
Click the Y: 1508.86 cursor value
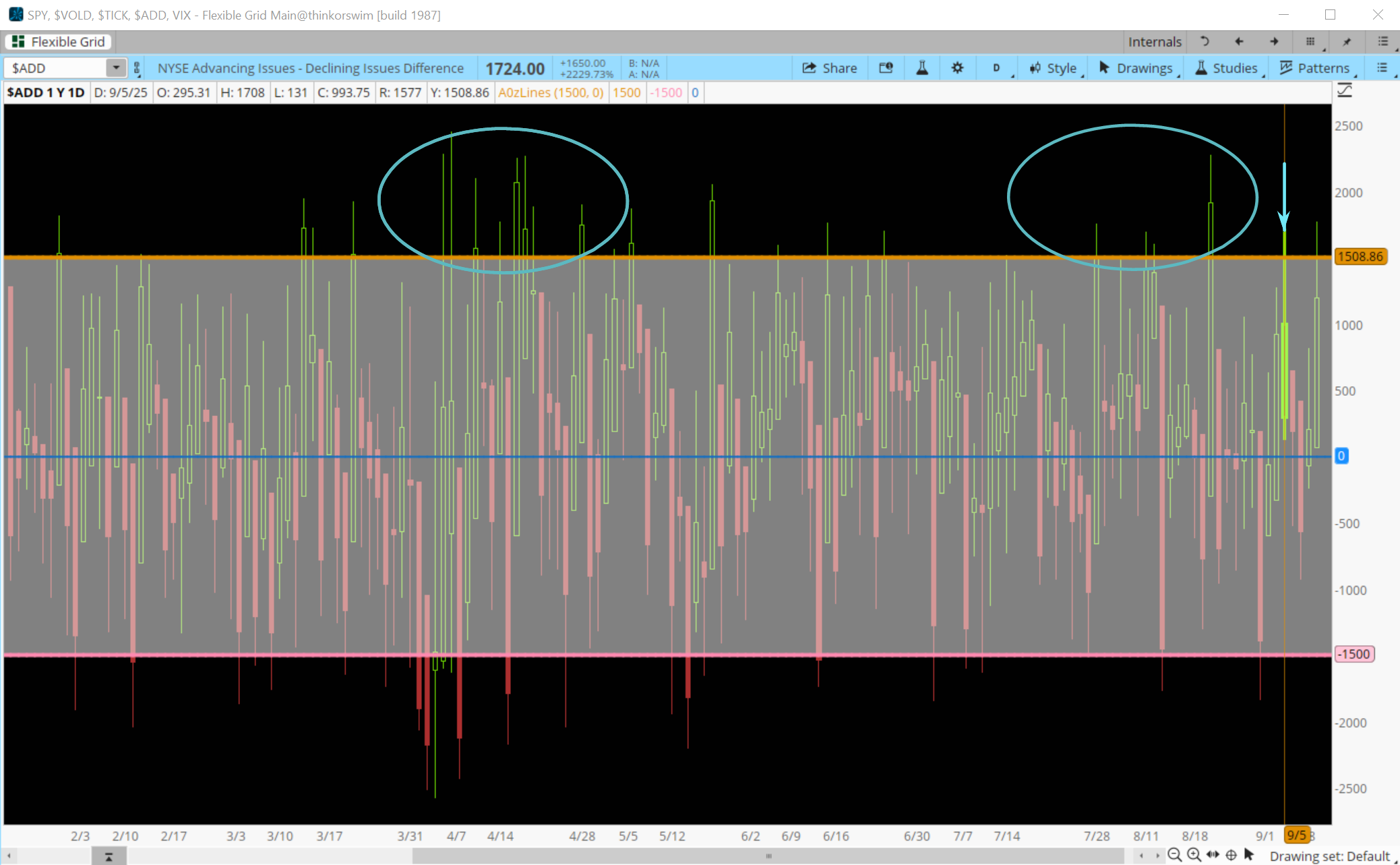460,93
